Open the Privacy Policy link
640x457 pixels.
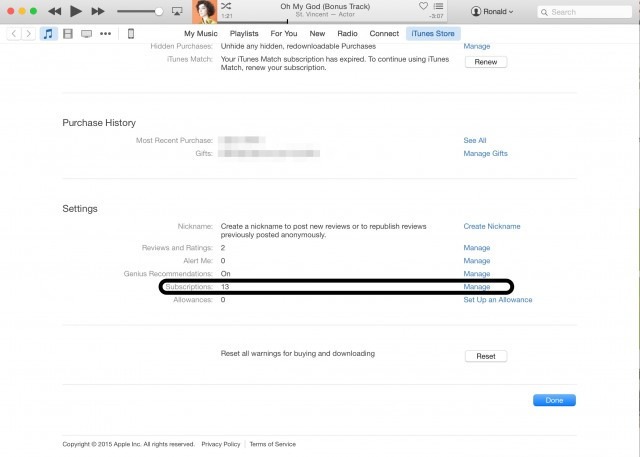tap(221, 444)
